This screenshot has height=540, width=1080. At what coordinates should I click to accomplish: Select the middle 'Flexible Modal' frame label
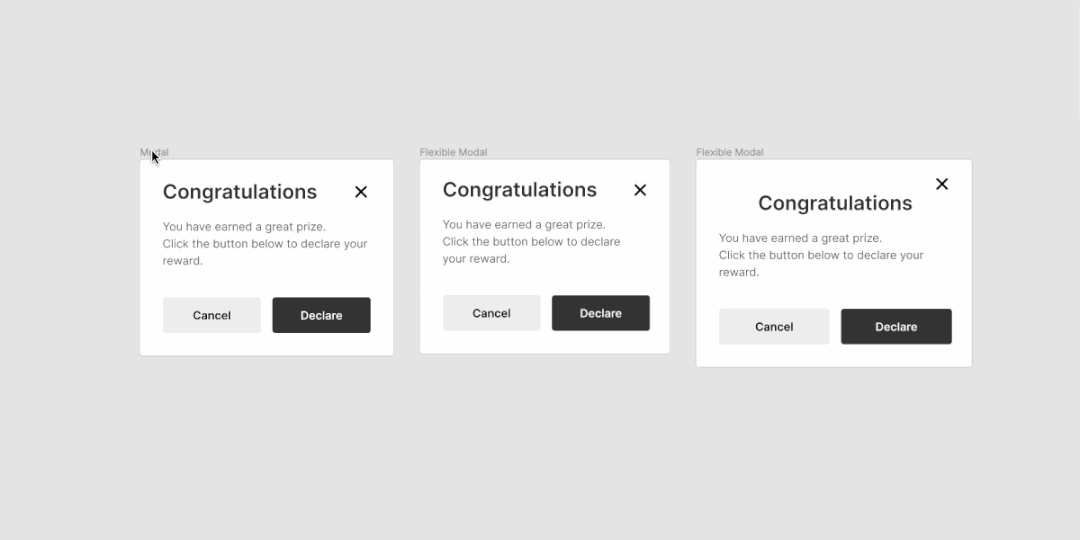(x=453, y=152)
